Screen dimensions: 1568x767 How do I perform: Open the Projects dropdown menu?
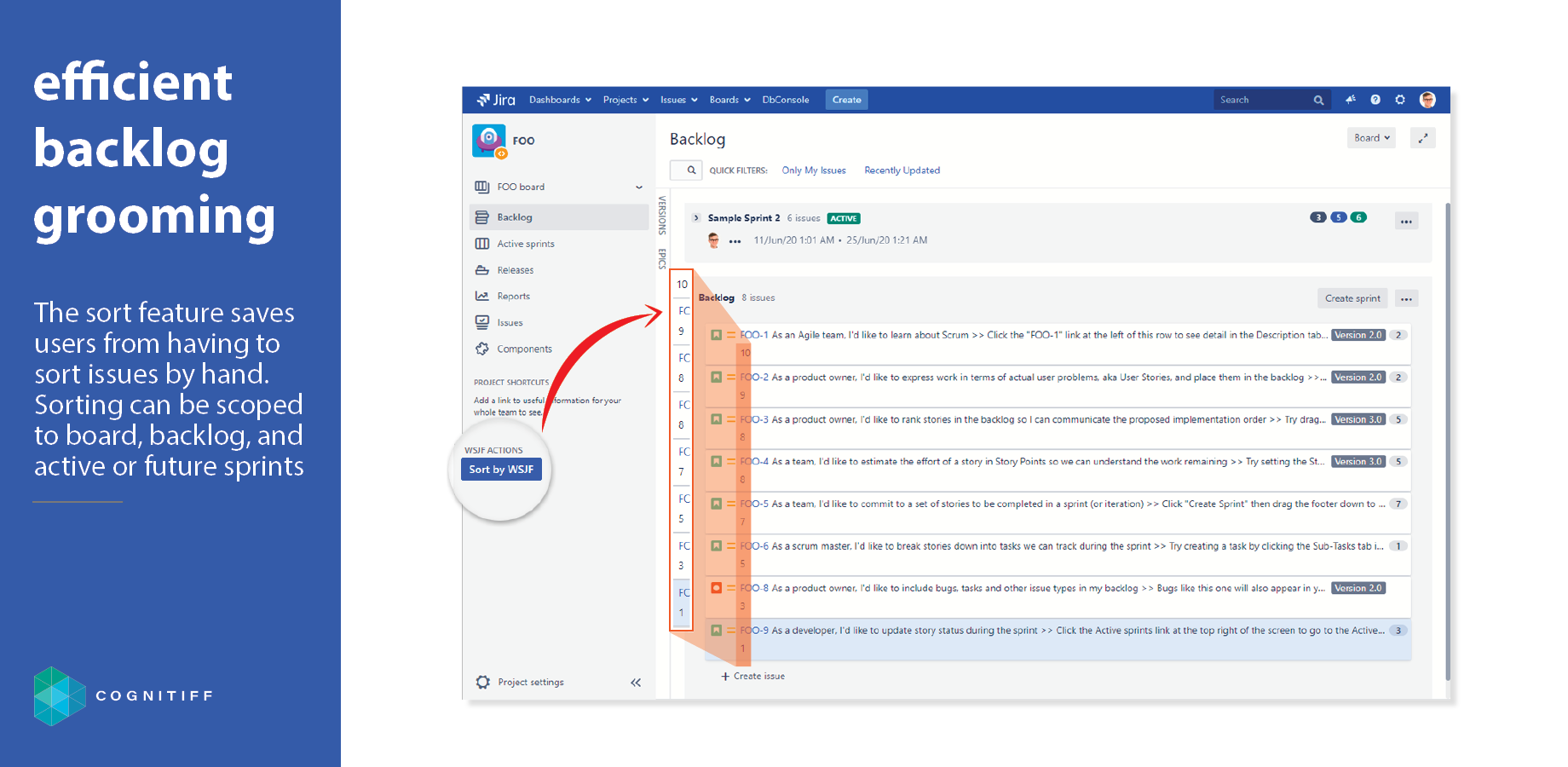click(x=625, y=100)
